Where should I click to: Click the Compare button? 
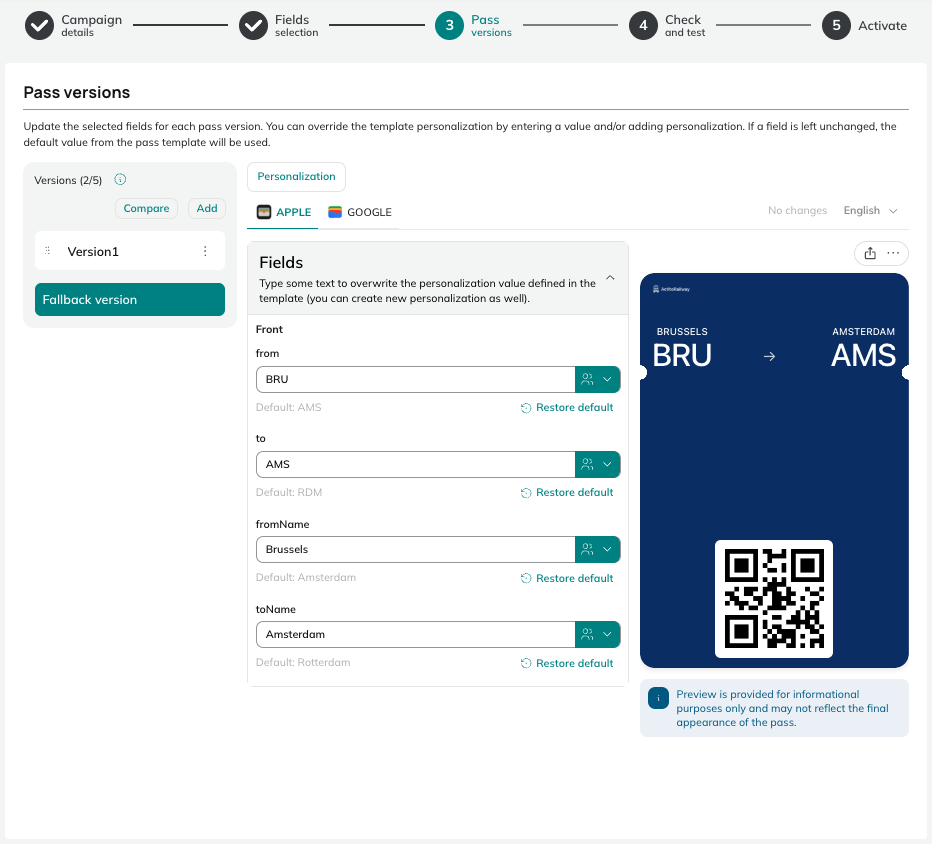146,209
